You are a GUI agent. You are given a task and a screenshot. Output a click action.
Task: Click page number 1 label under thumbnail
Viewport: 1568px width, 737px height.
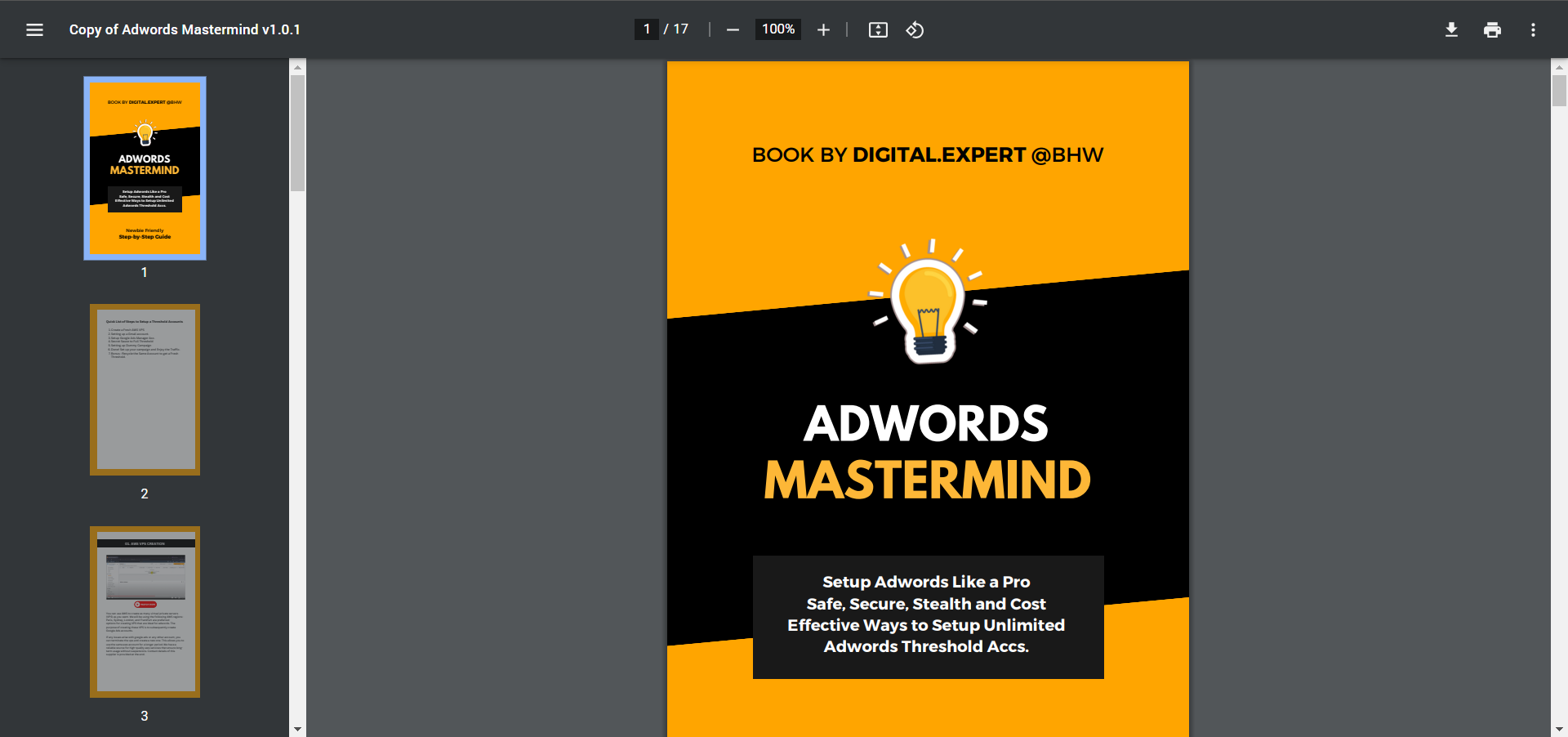pyautogui.click(x=145, y=272)
